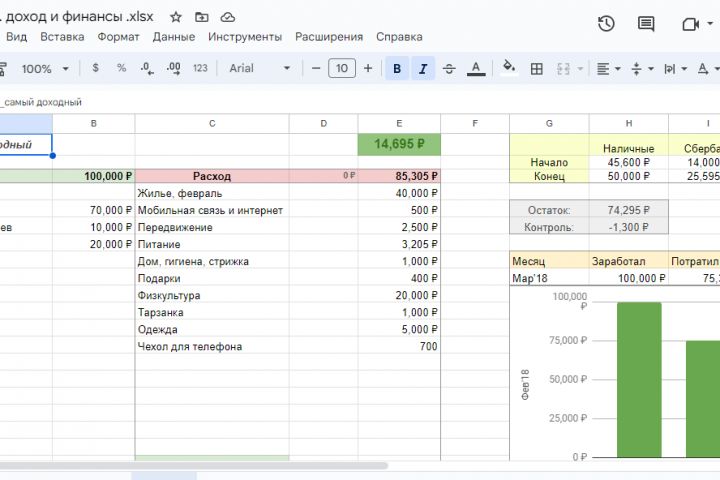The height and width of the screenshot is (480, 720).
Task: Select Мобильная связь и интернет cell
Action: 212,210
